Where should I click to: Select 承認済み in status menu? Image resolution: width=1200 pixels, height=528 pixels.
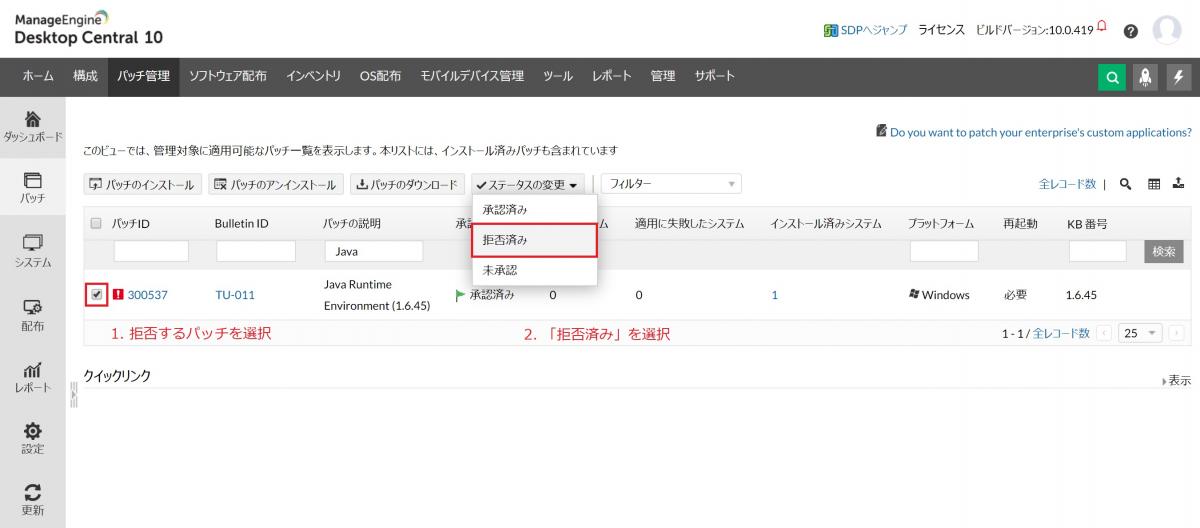(x=535, y=210)
